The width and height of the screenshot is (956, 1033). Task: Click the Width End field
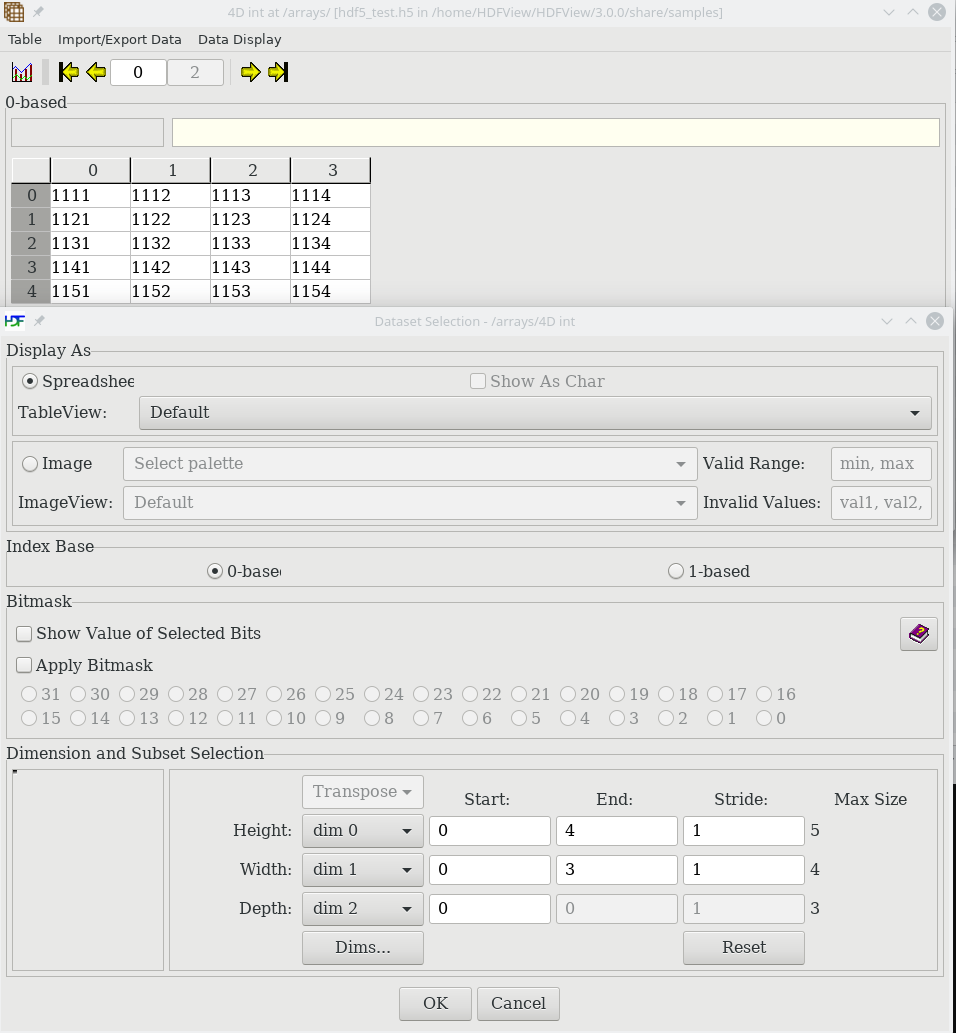point(617,870)
